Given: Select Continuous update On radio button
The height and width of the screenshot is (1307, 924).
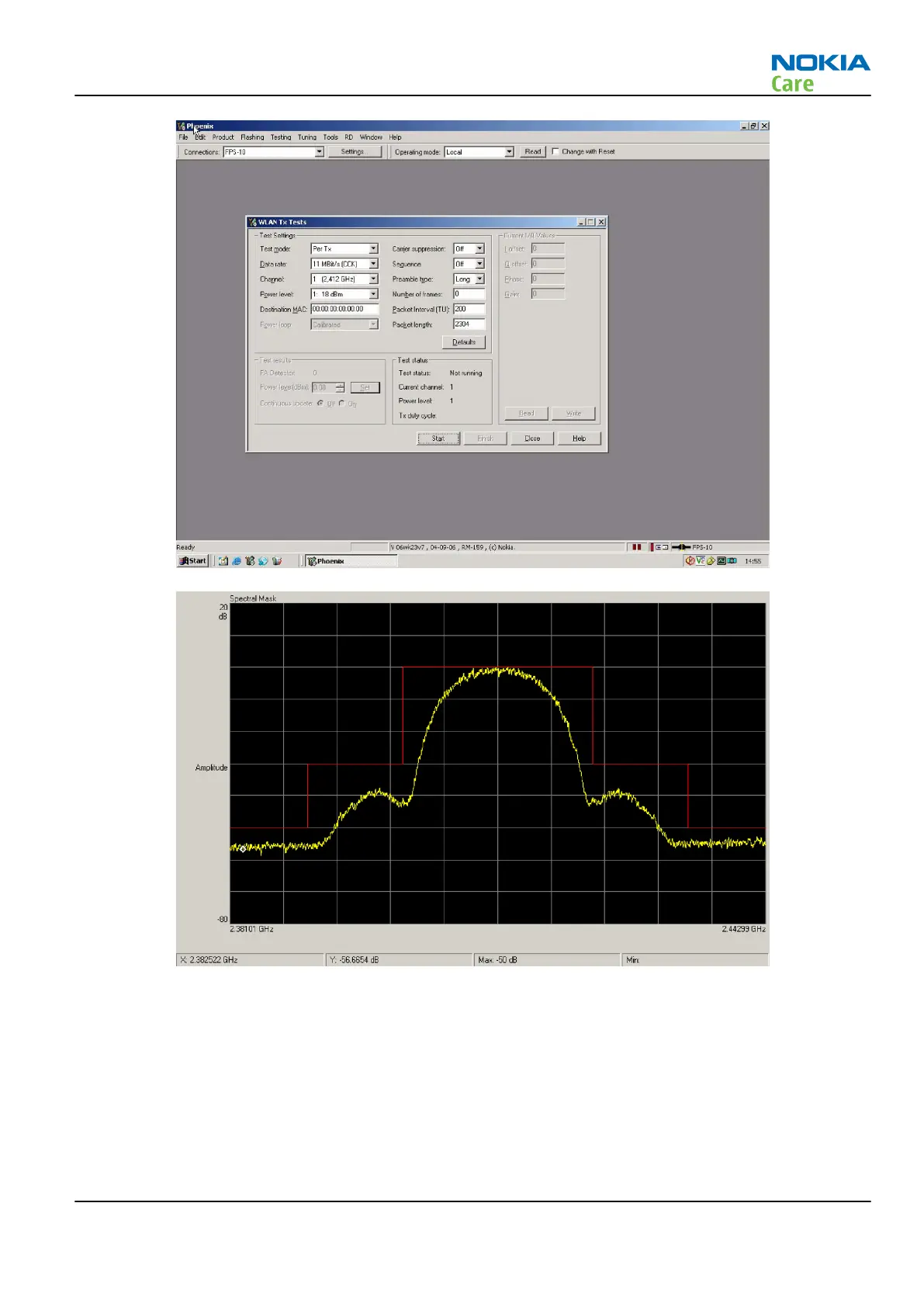Looking at the screenshot, I should (x=342, y=403).
